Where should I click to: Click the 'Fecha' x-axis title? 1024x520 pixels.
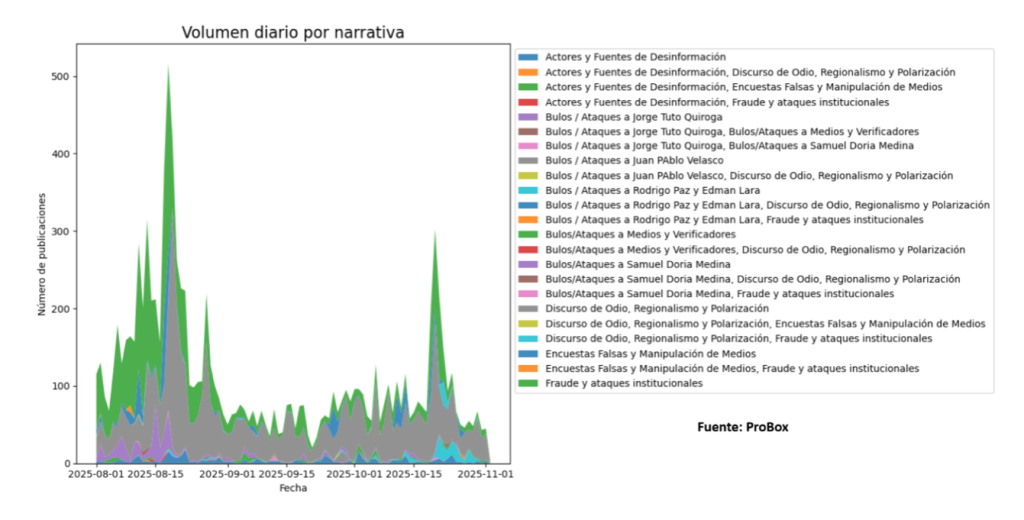point(293,489)
